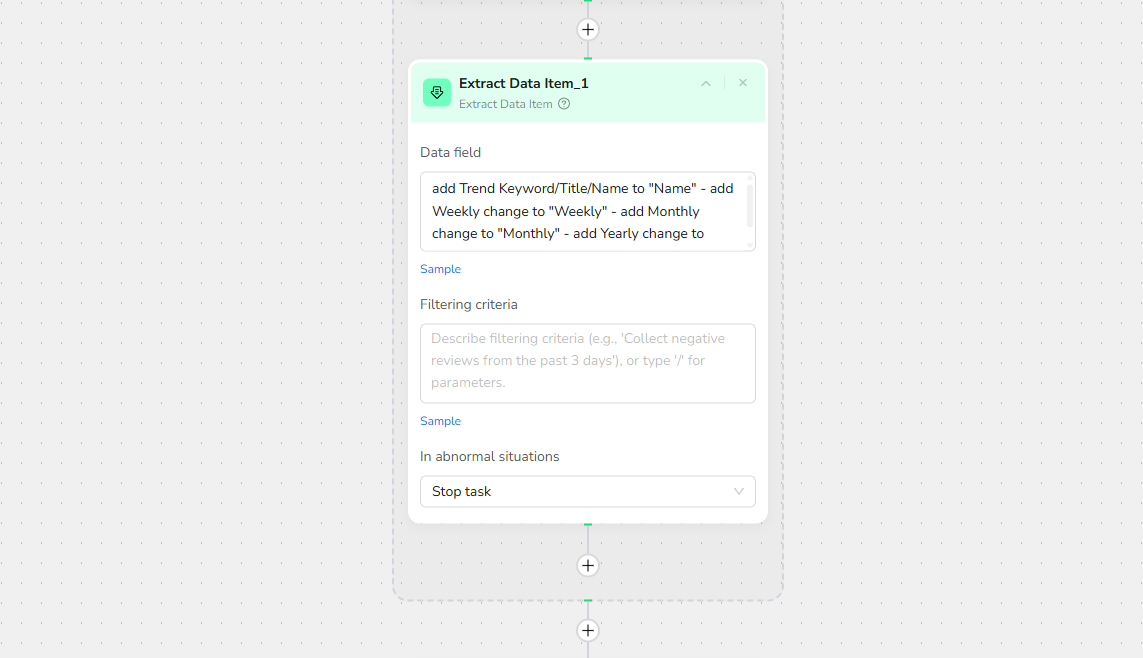Add a step above Extract Data Item_1
The height and width of the screenshot is (658, 1143).
588,29
